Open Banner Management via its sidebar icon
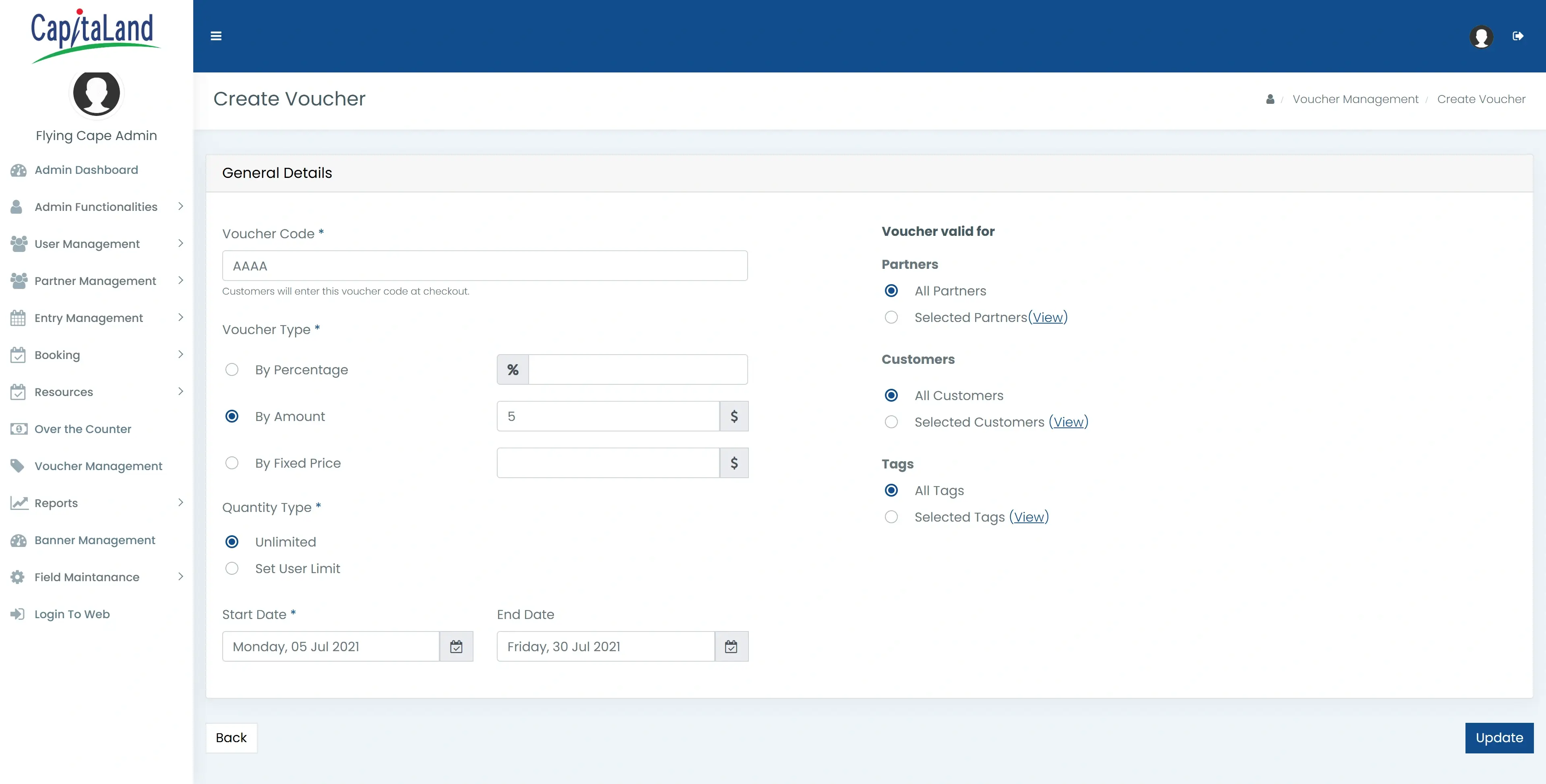 [18, 540]
